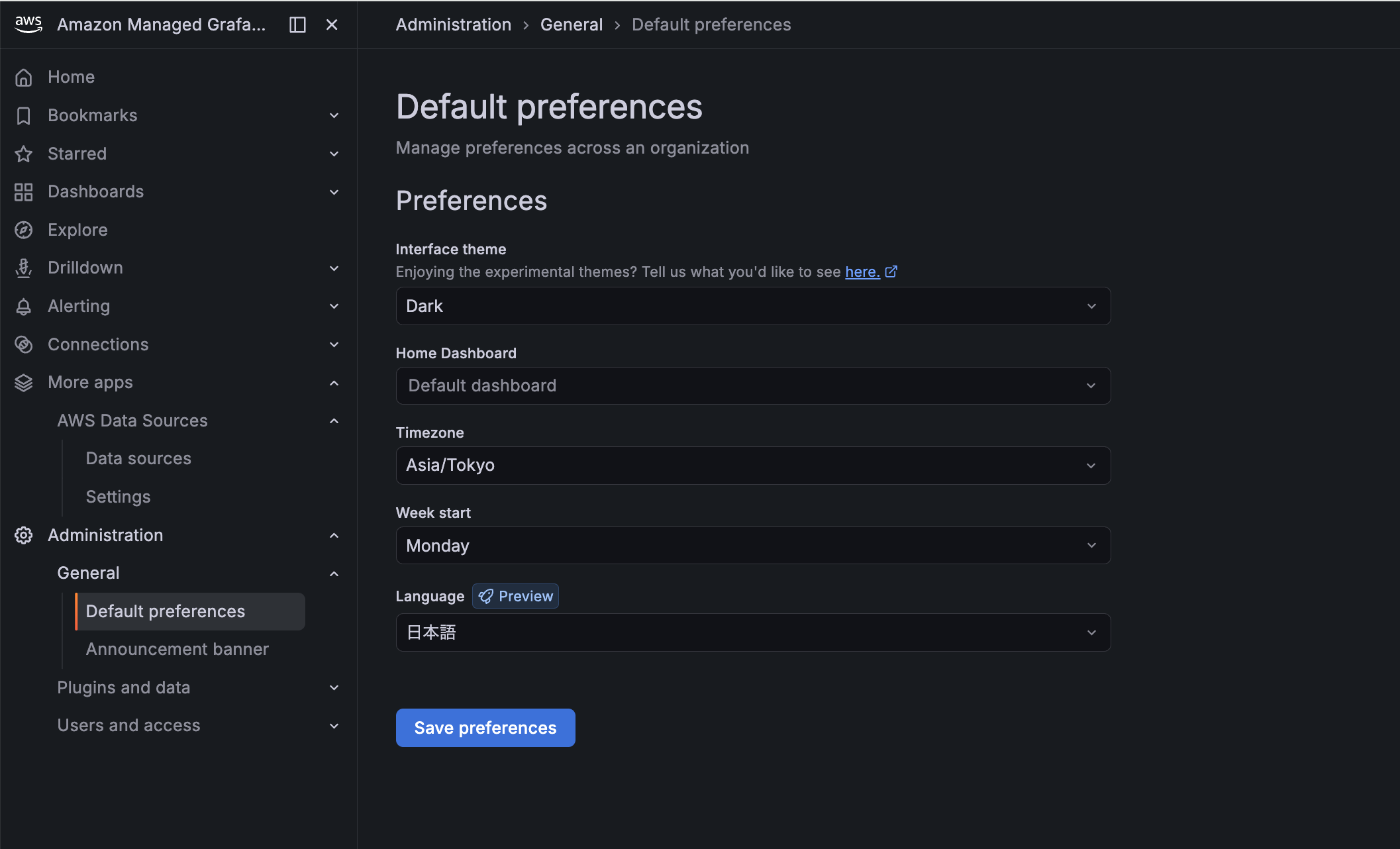
Task: Expand the Bookmarks chevron
Action: [x=334, y=115]
